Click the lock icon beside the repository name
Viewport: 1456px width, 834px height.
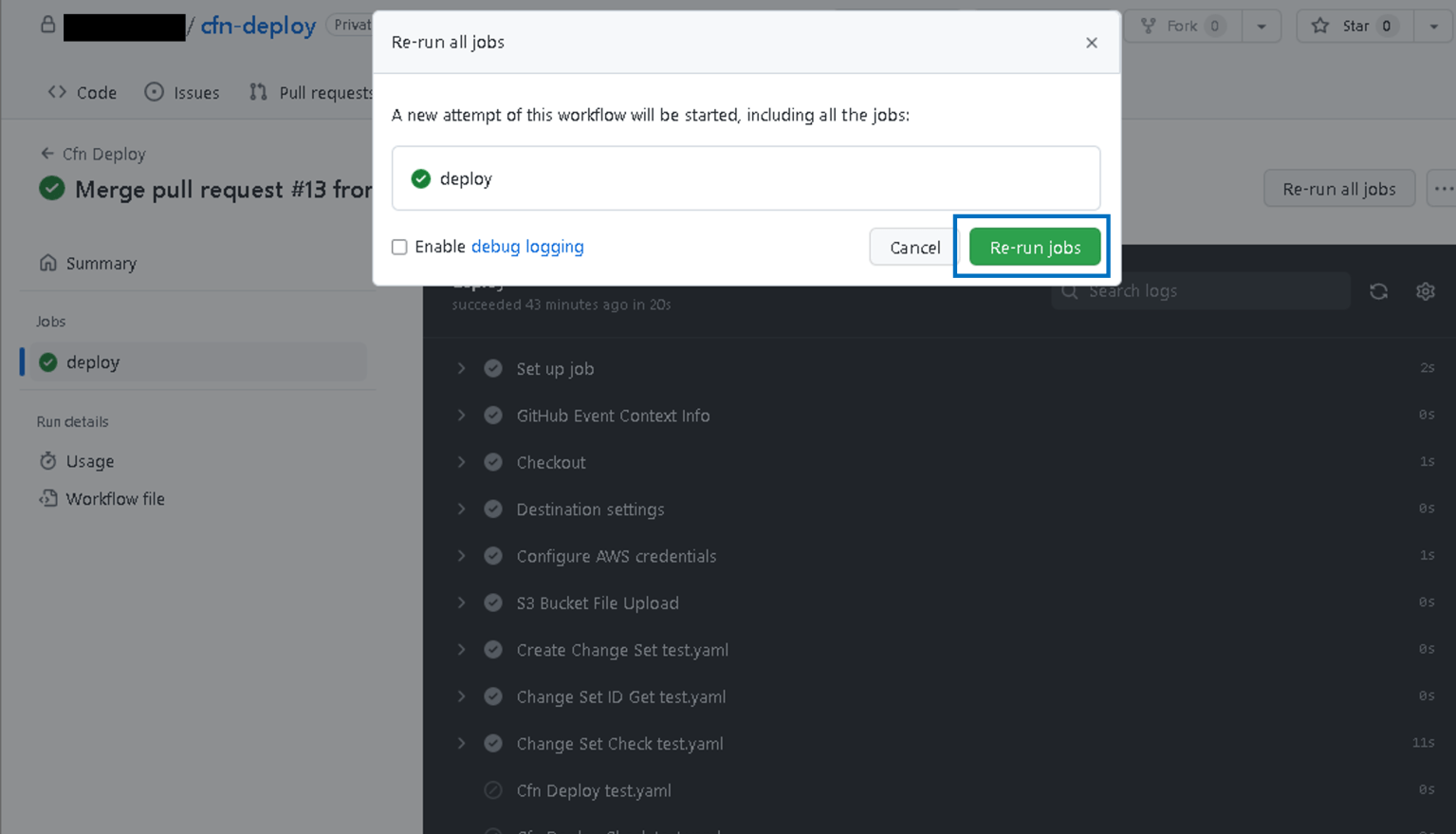[x=47, y=25]
